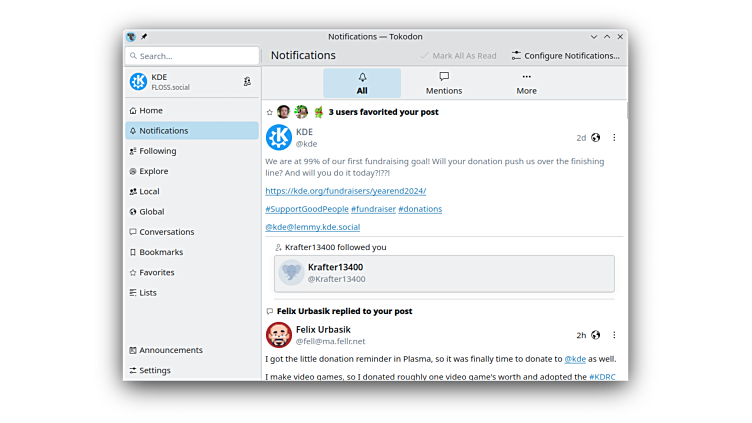Click inside the Search field

pos(195,56)
